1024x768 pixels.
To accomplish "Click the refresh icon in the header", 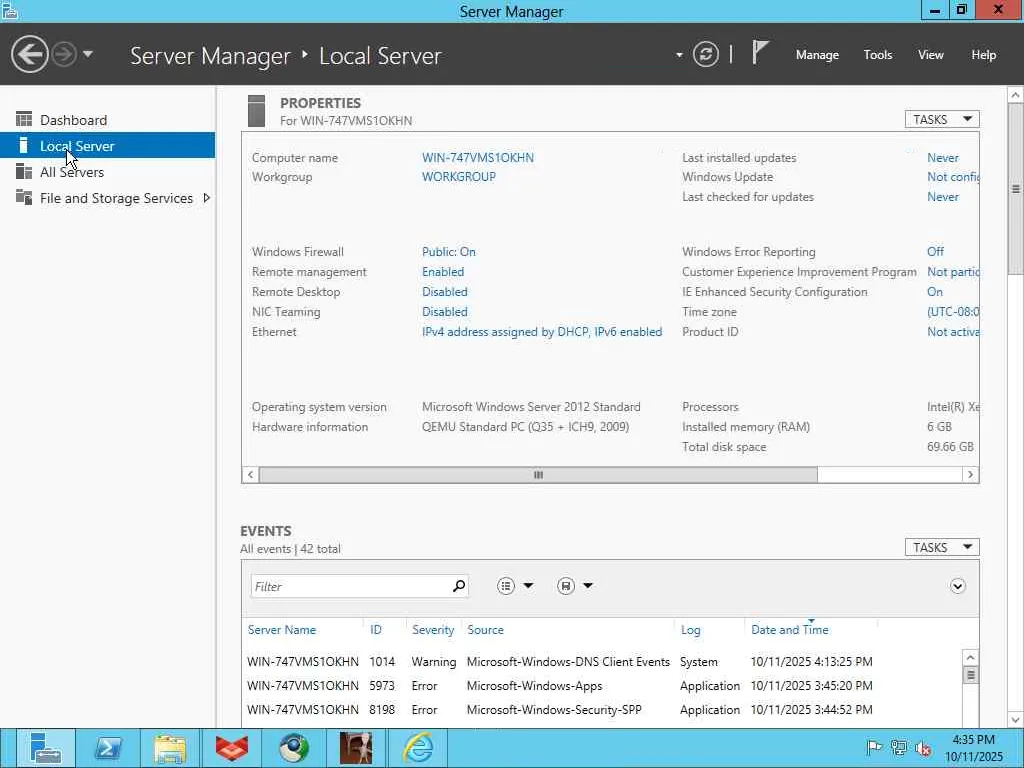I will tap(706, 54).
